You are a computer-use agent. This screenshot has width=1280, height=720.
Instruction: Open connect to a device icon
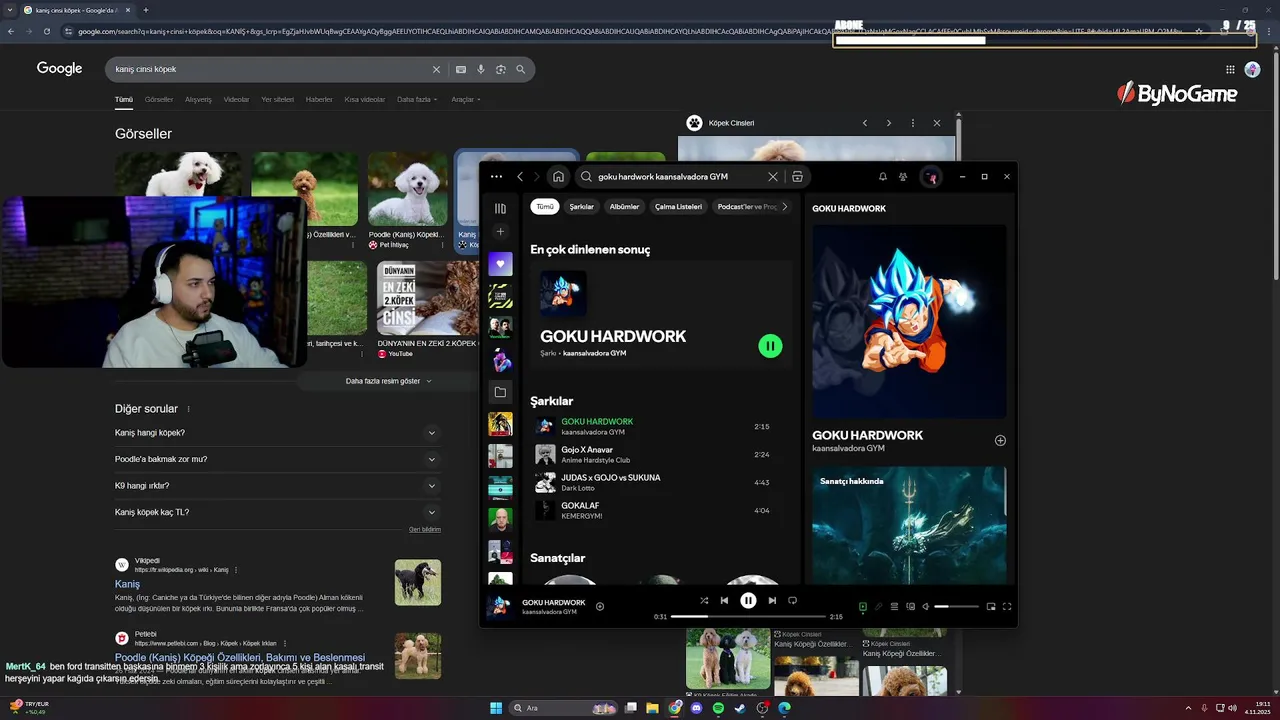(910, 606)
